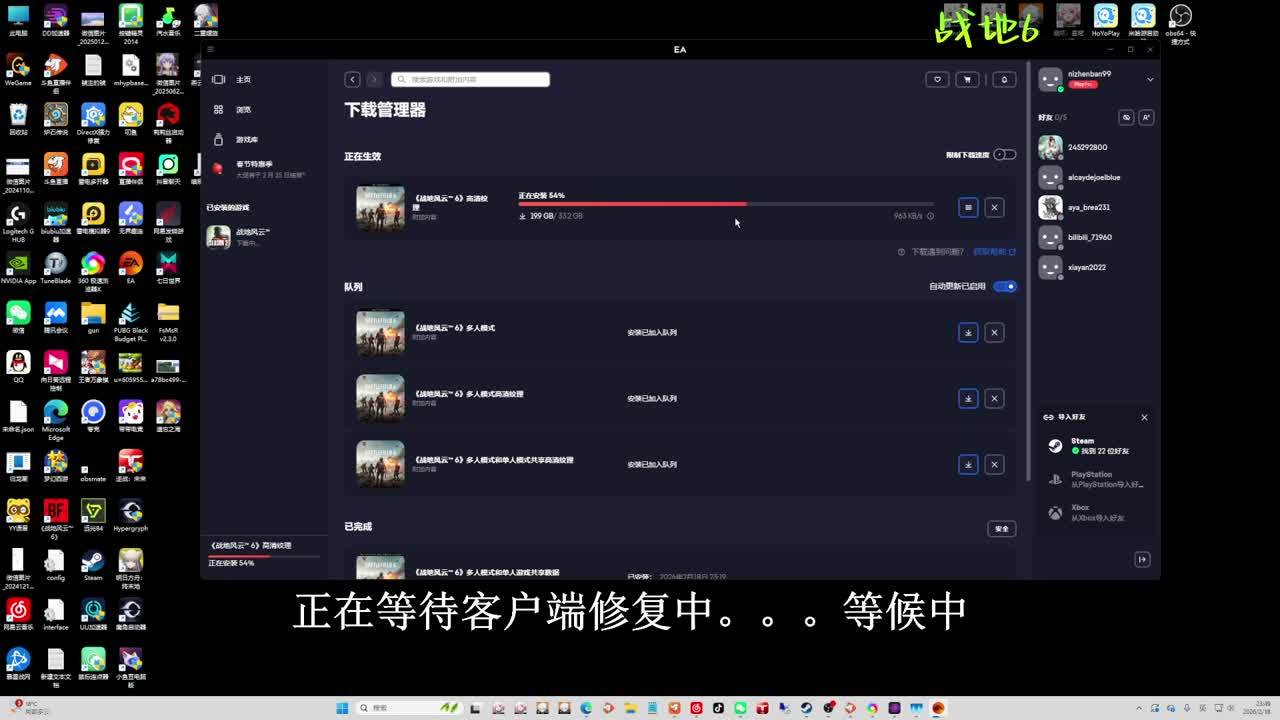Open 游戏库 in the sidebar
The width and height of the screenshot is (1280, 720).
(246, 140)
